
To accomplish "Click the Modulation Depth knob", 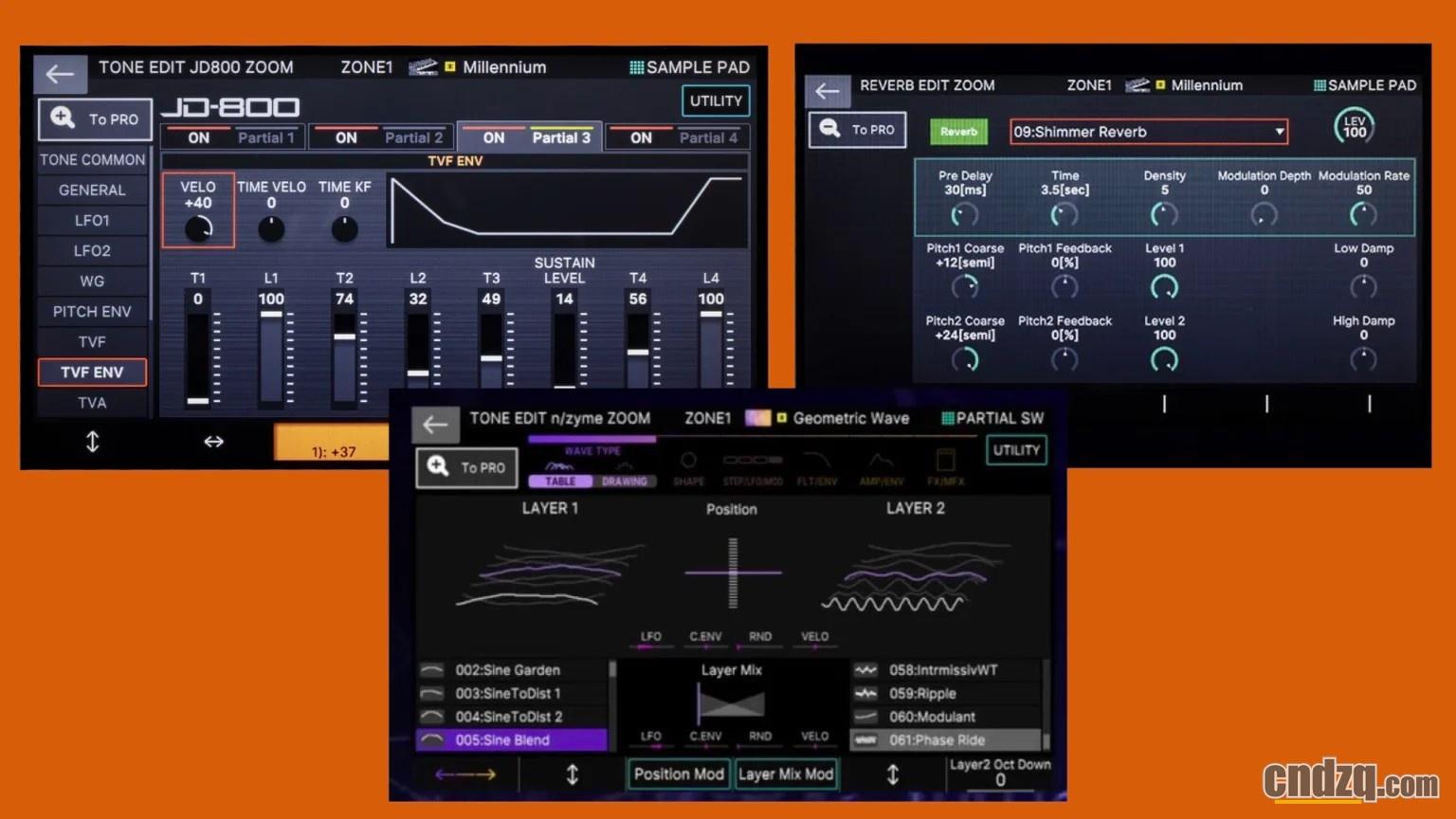I will (1264, 215).
